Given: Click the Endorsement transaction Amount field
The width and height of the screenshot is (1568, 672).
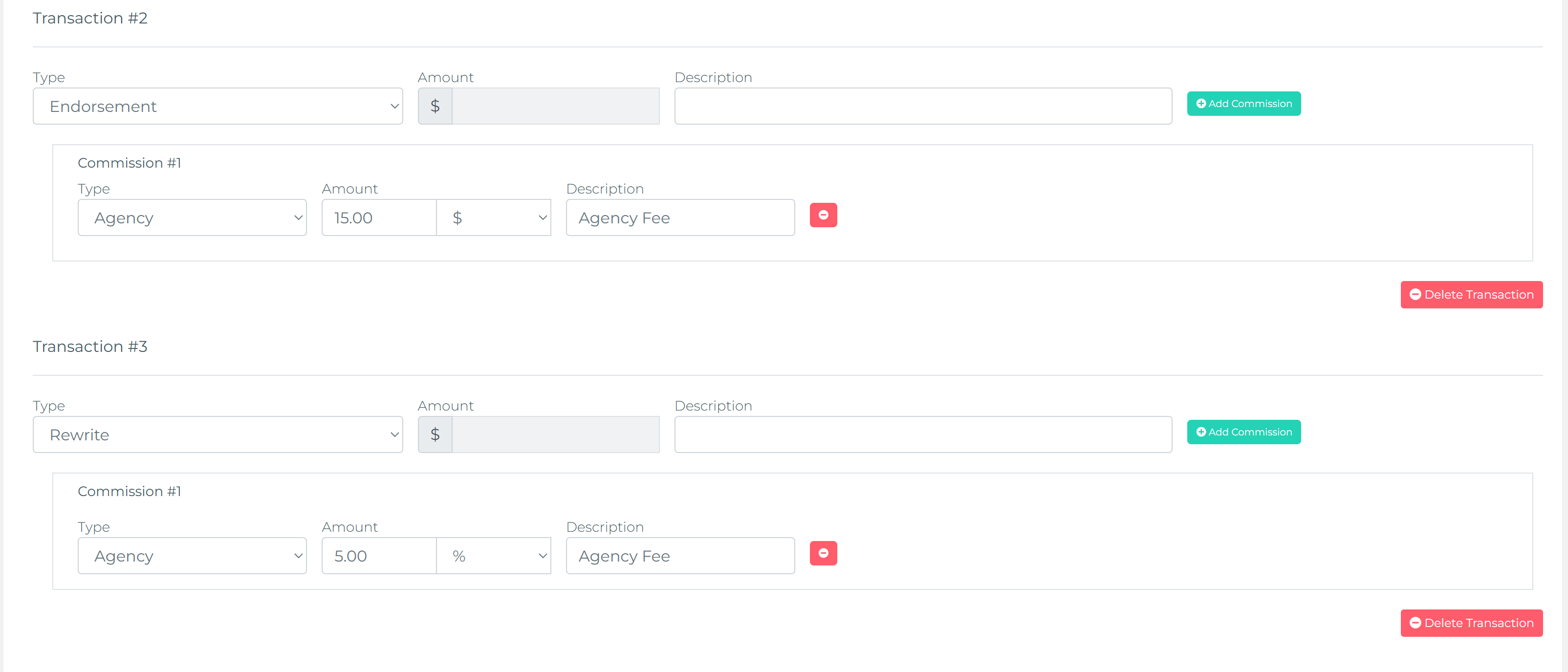Looking at the screenshot, I should (x=555, y=107).
